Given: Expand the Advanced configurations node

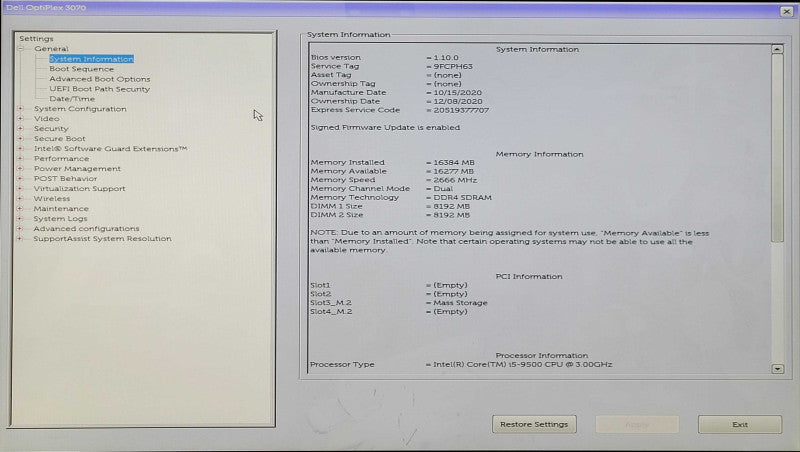Looking at the screenshot, I should pyautogui.click(x=21, y=229).
